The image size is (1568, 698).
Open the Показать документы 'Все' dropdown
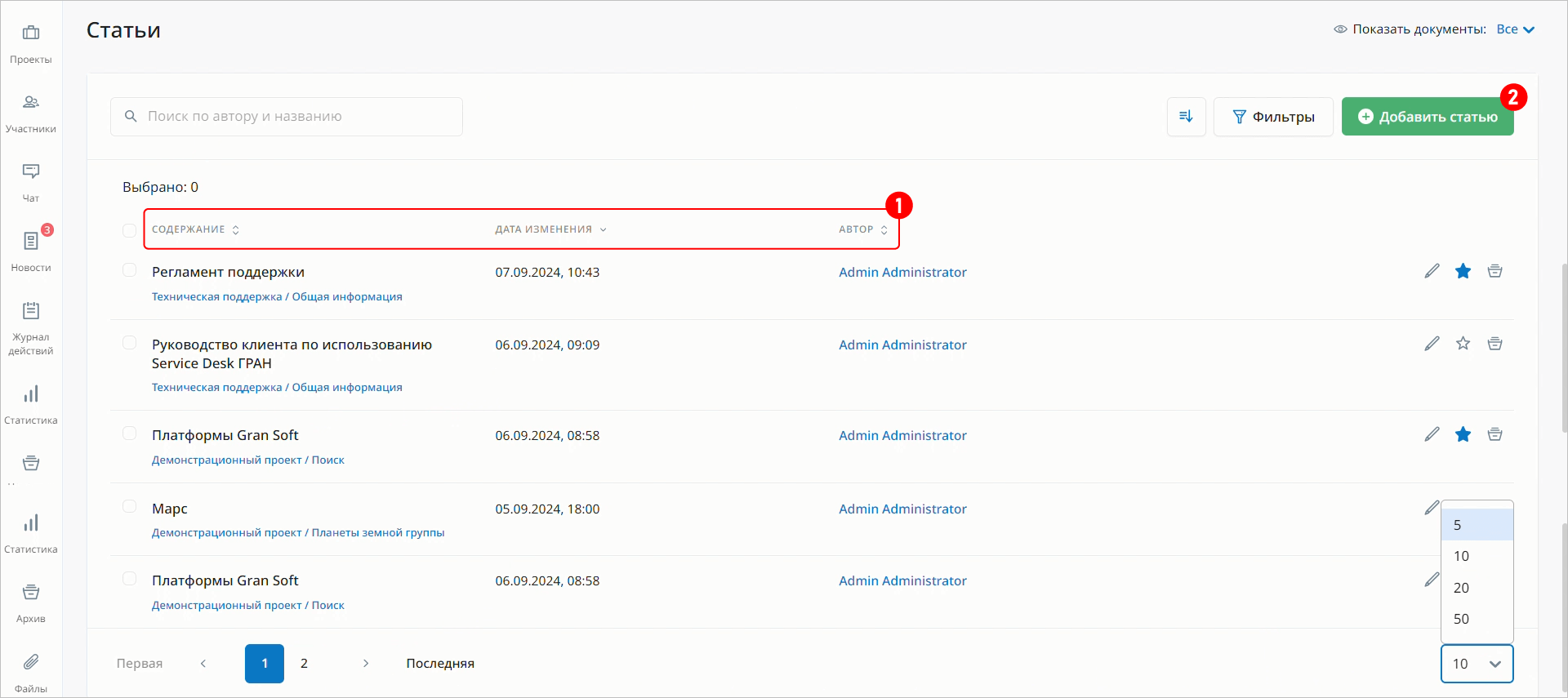click(1516, 29)
